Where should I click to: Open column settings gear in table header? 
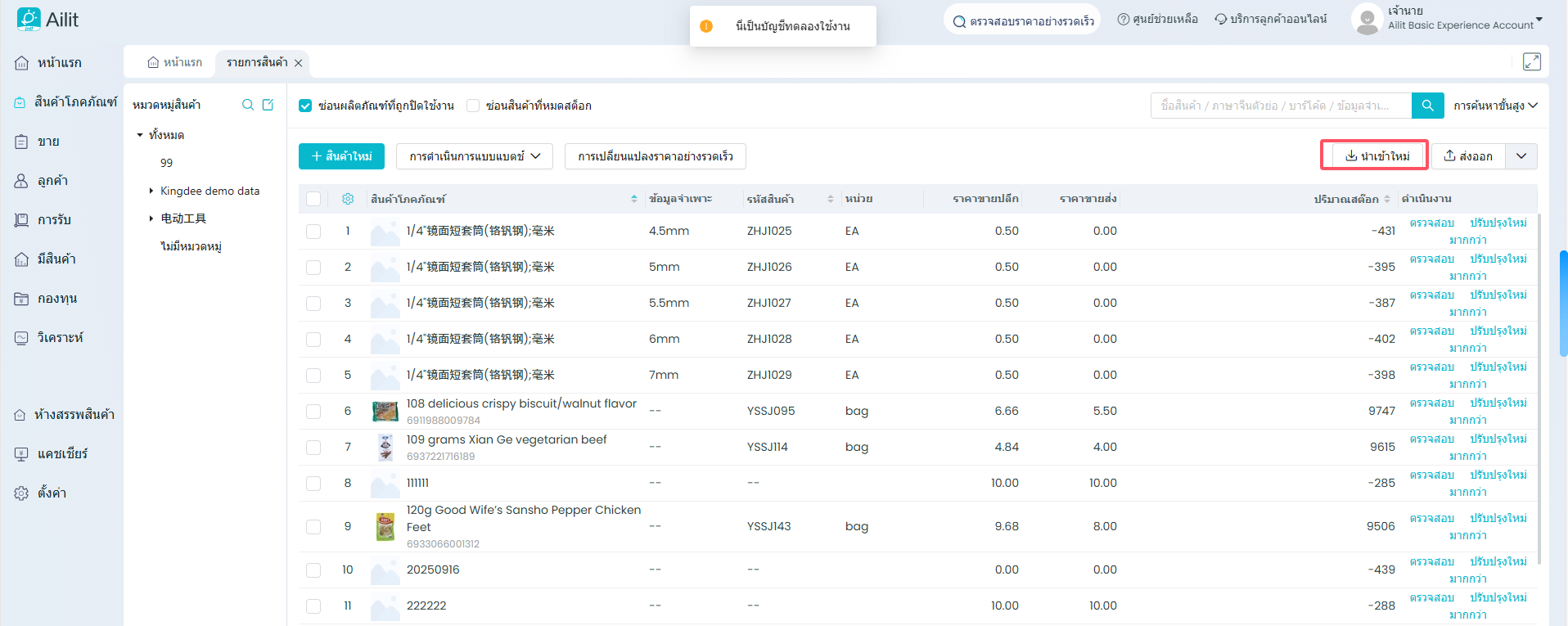click(x=348, y=199)
